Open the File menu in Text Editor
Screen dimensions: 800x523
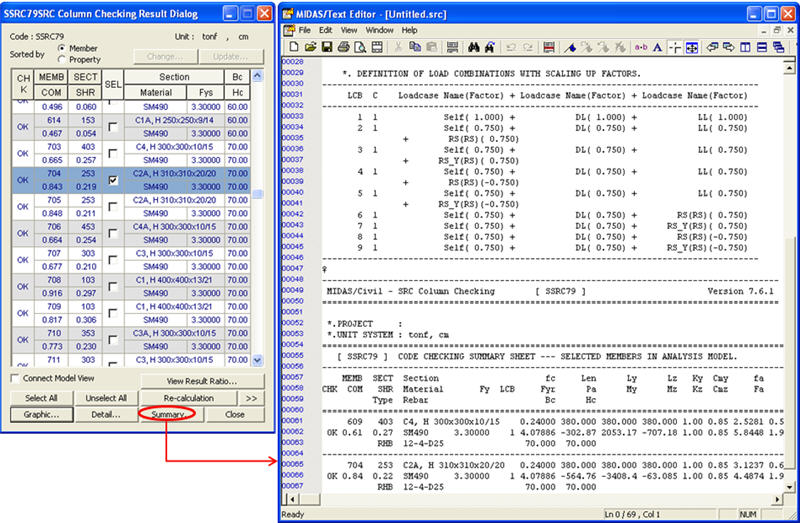[x=304, y=30]
